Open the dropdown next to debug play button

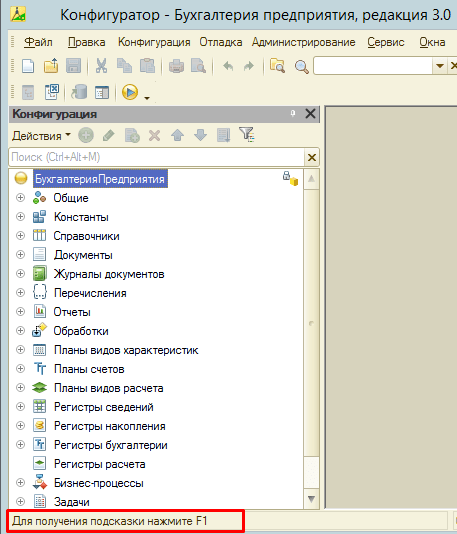[x=147, y=98]
